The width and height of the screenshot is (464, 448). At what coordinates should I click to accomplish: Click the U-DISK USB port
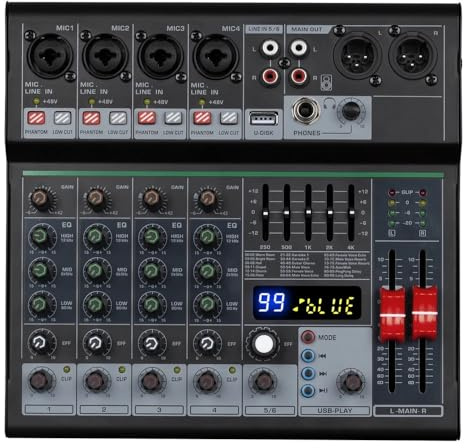click(x=264, y=118)
